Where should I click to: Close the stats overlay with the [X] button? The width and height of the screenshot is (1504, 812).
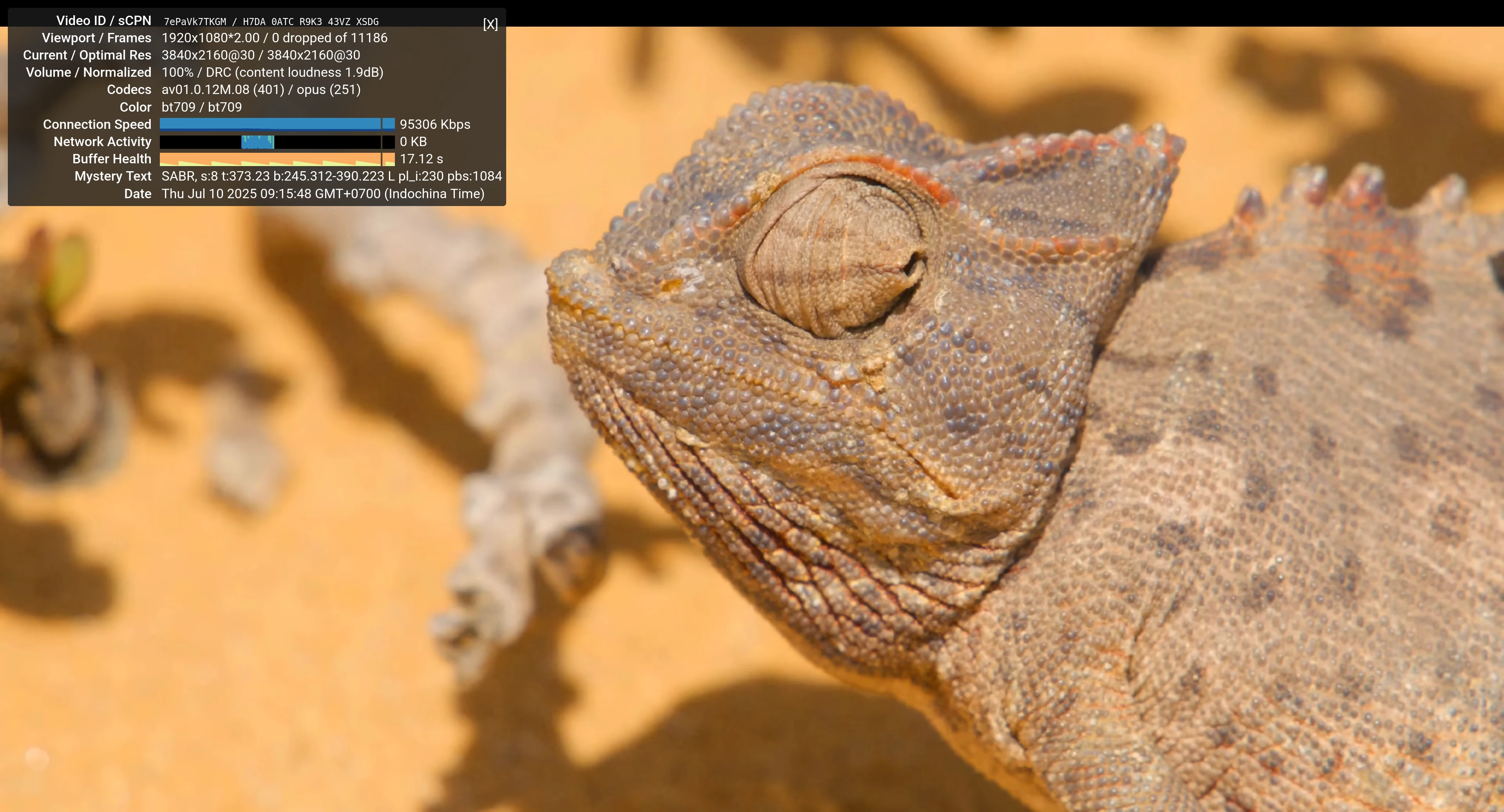coord(490,24)
